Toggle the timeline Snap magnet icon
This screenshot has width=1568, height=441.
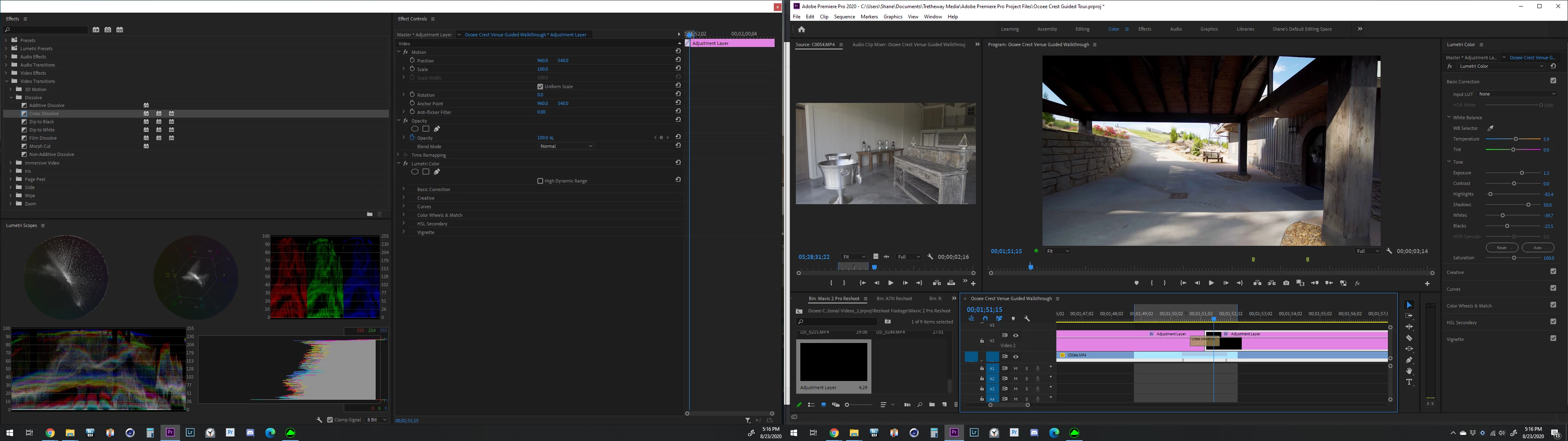pyautogui.click(x=985, y=318)
